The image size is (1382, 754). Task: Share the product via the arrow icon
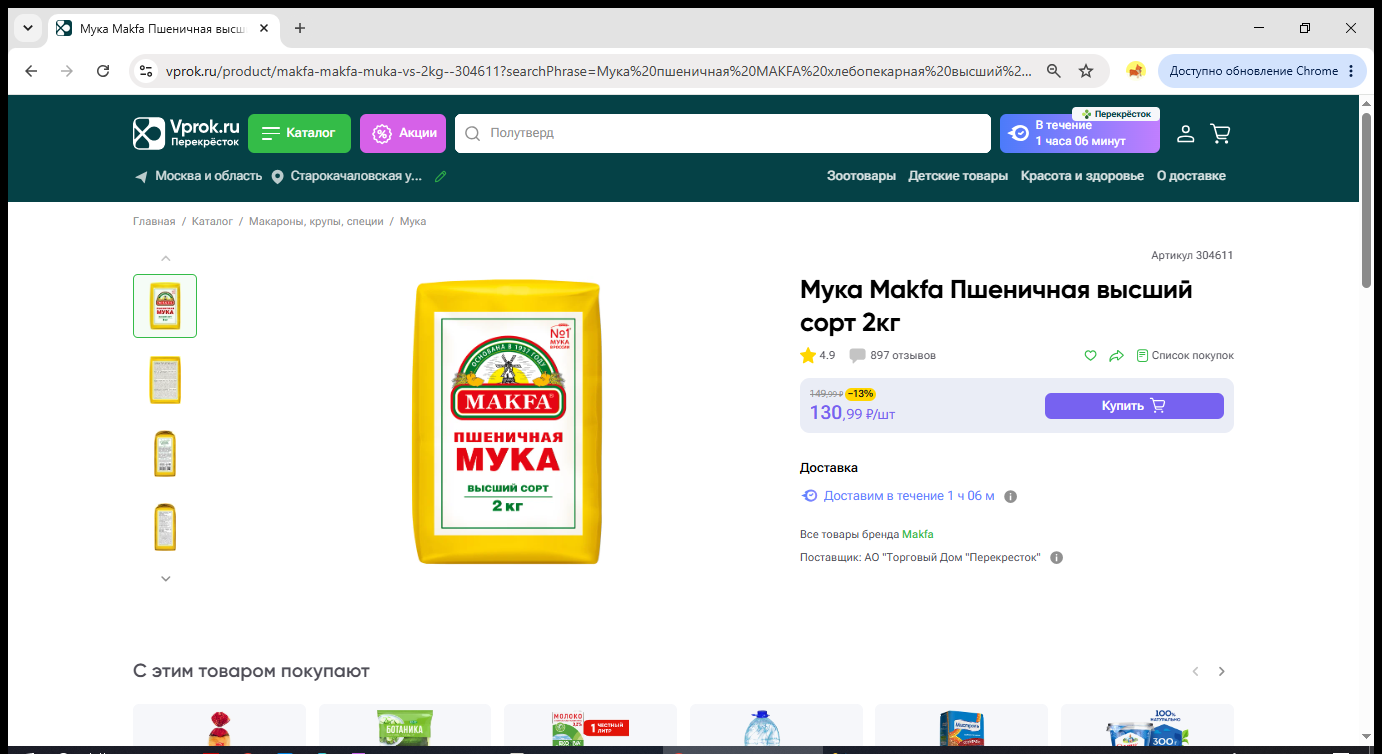[1116, 355]
